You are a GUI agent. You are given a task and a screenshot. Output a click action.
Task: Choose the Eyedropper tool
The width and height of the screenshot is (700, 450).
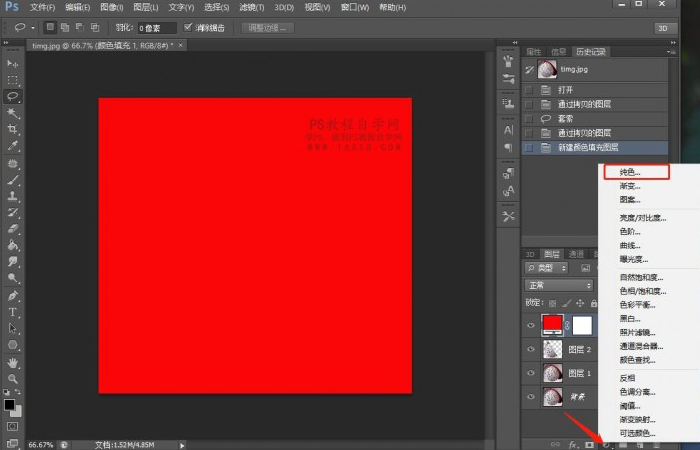(x=13, y=146)
